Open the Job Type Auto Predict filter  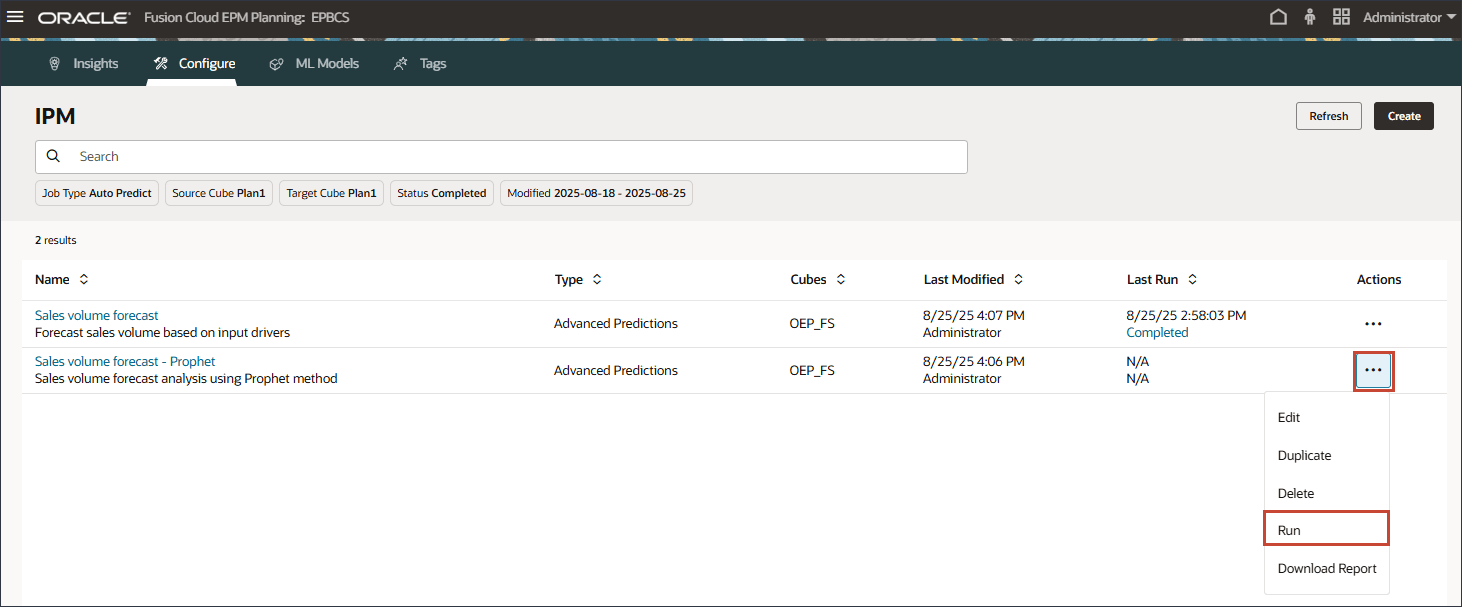click(x=97, y=193)
